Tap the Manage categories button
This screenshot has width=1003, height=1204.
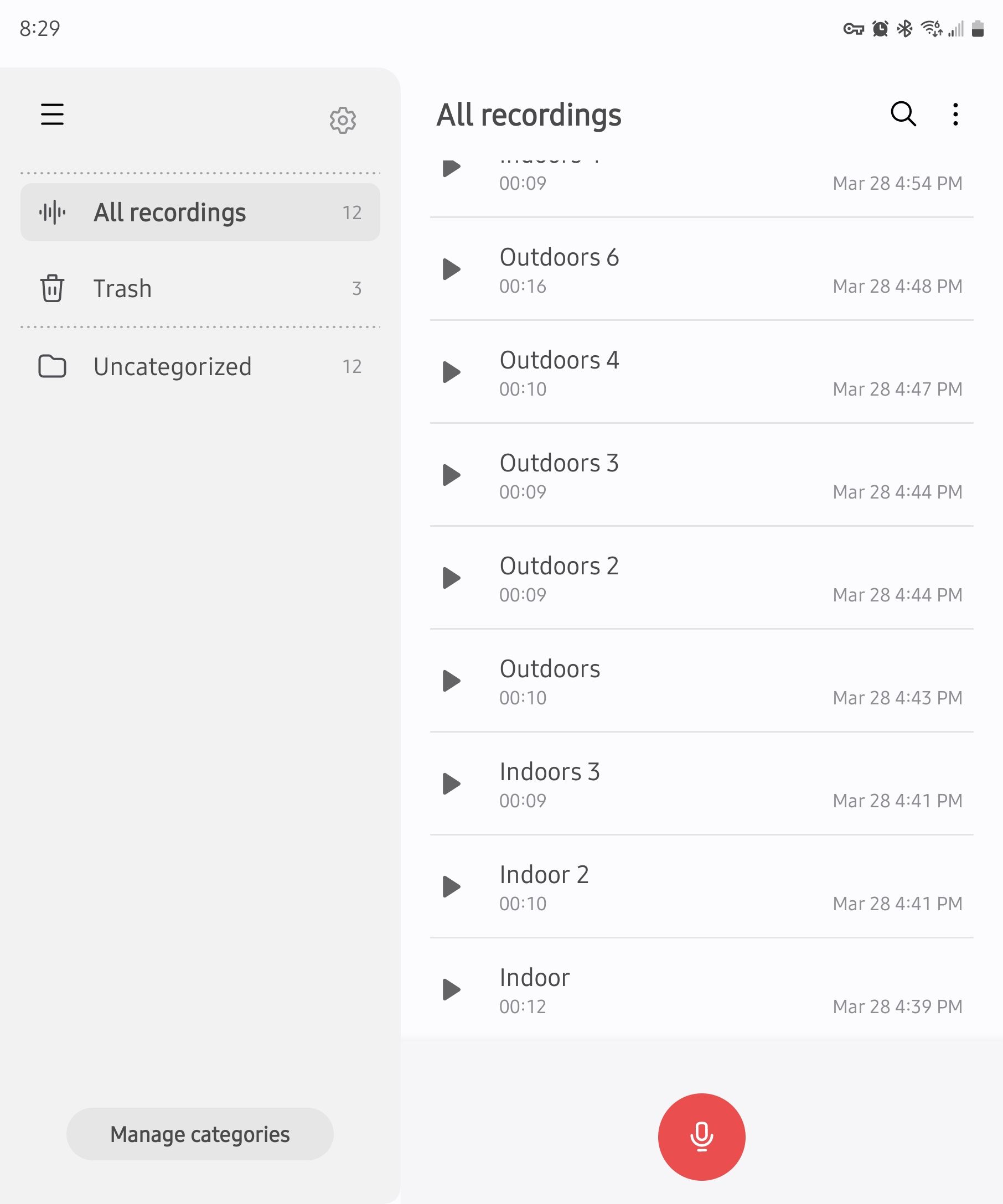[200, 1134]
